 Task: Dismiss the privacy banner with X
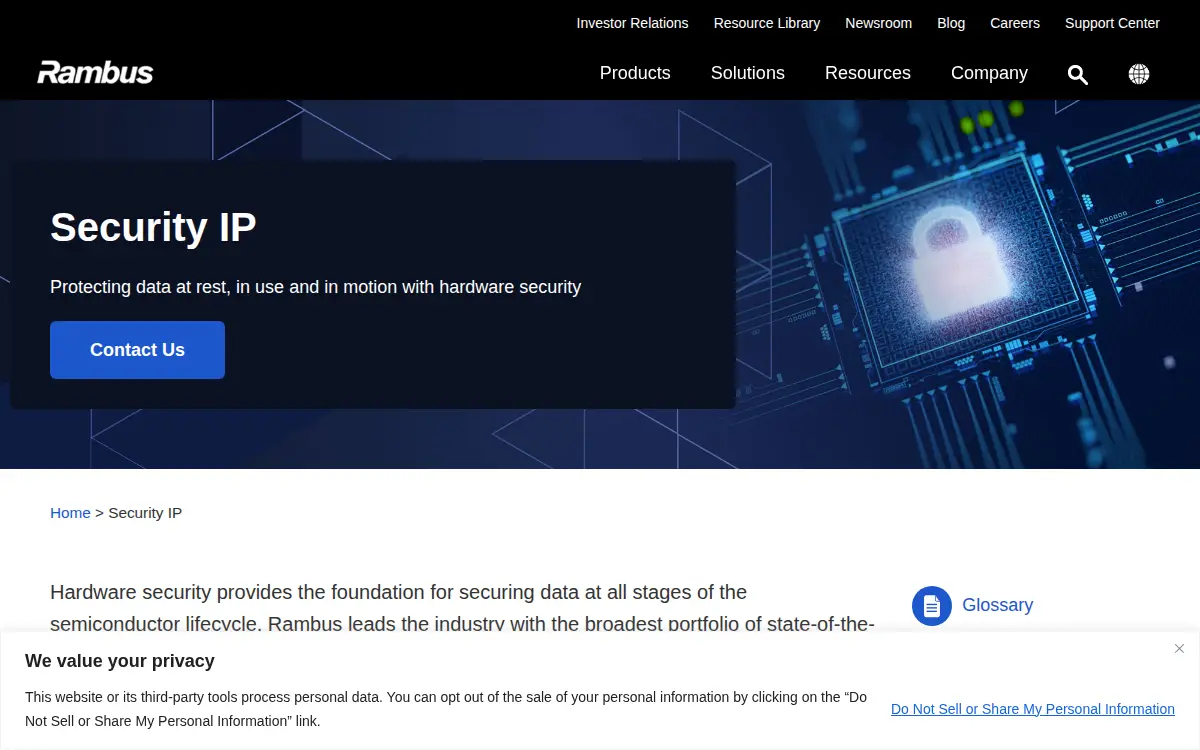tap(1179, 649)
